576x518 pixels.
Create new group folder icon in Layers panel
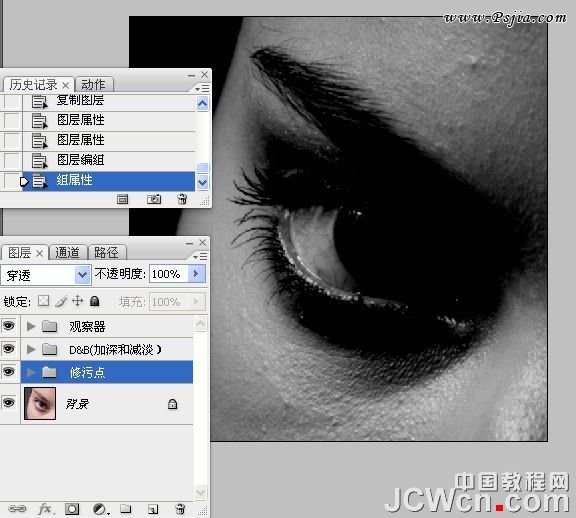coord(126,508)
